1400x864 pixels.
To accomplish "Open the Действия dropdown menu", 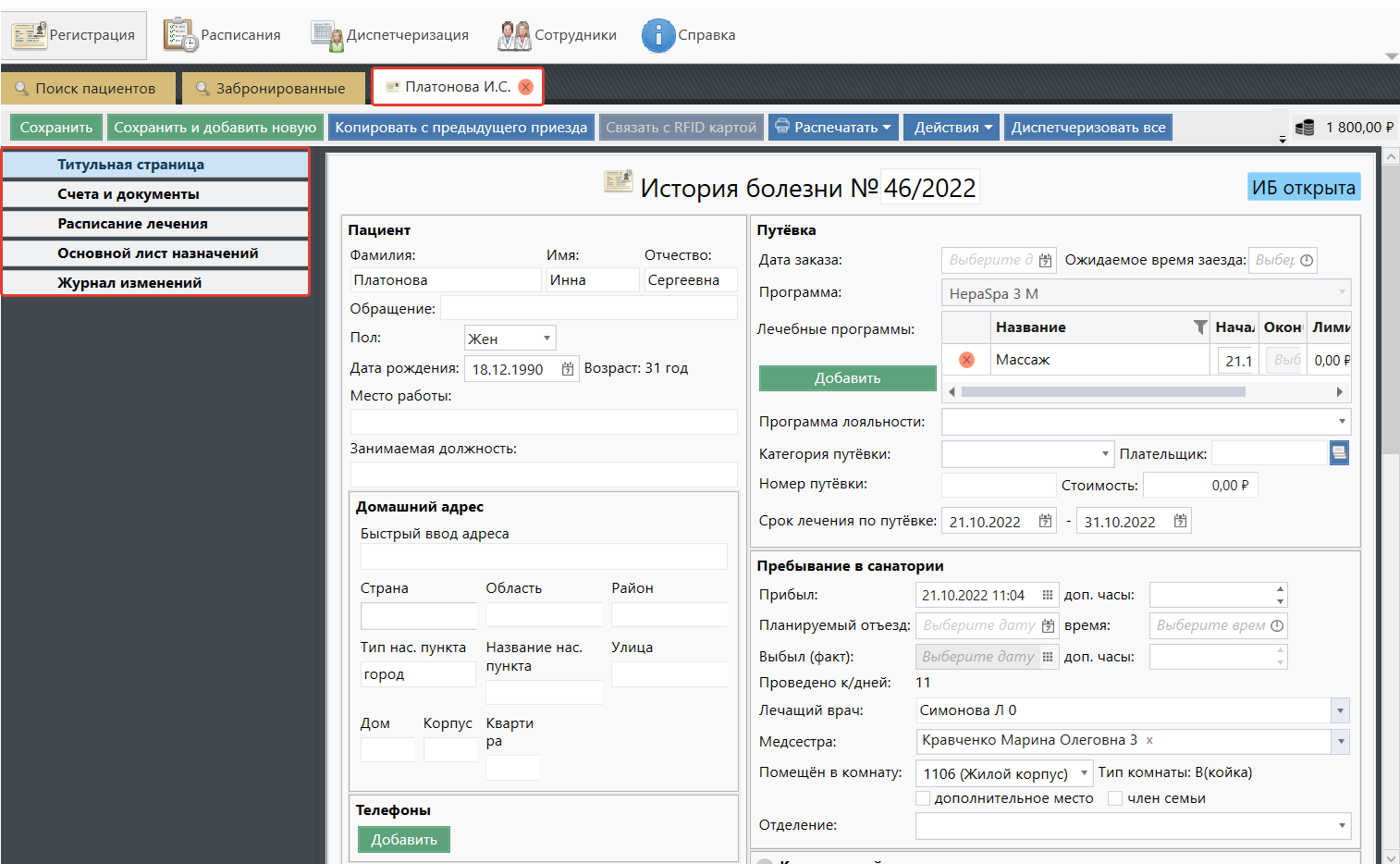I will 952,128.
